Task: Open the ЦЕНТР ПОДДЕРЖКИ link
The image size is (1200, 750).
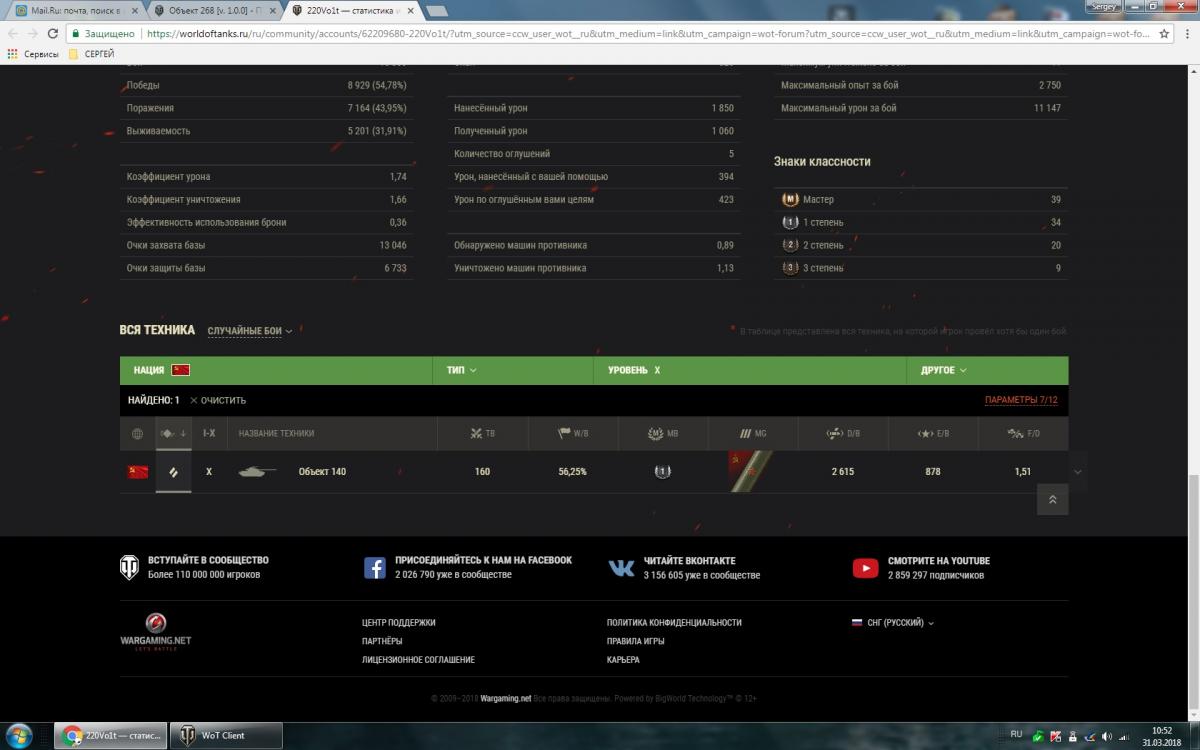Action: (399, 622)
